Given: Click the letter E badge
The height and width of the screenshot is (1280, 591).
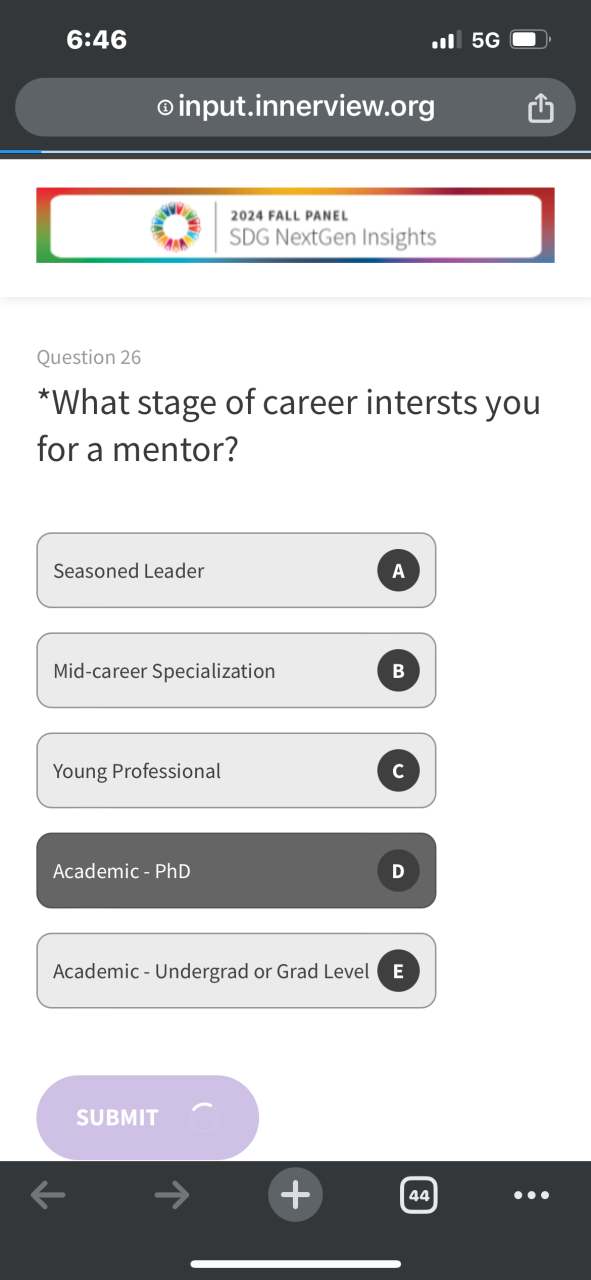Looking at the screenshot, I should point(398,971).
